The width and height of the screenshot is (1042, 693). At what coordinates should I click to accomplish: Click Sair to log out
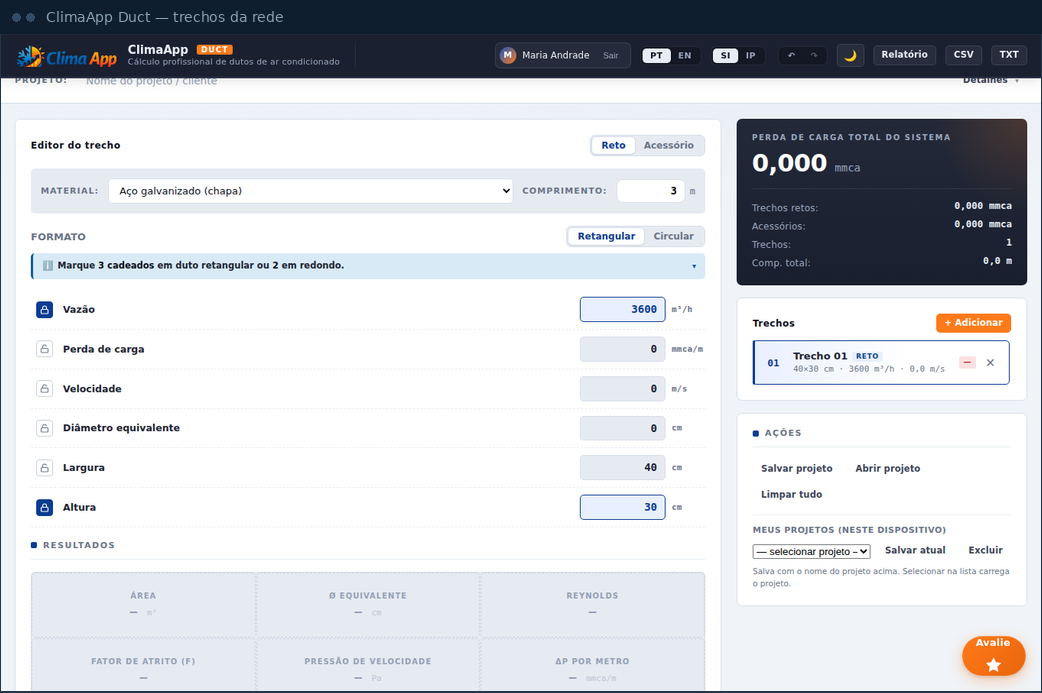point(611,56)
